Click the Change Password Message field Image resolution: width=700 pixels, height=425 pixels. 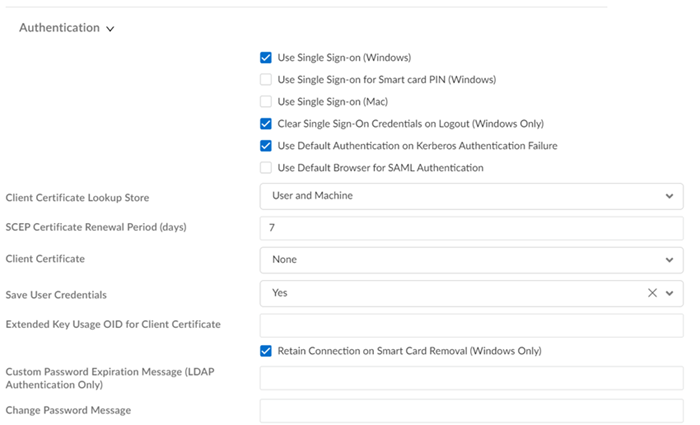point(471,411)
